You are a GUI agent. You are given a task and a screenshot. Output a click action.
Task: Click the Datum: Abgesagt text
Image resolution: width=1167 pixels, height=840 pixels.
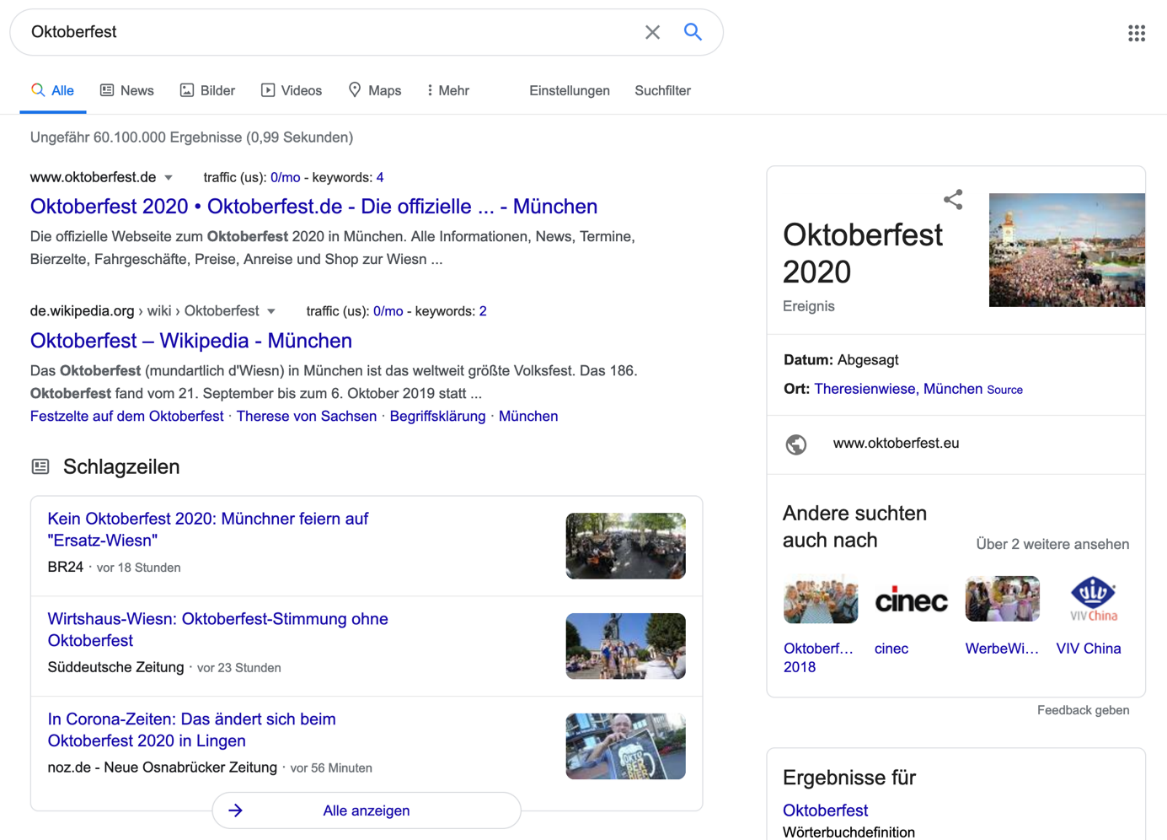841,360
